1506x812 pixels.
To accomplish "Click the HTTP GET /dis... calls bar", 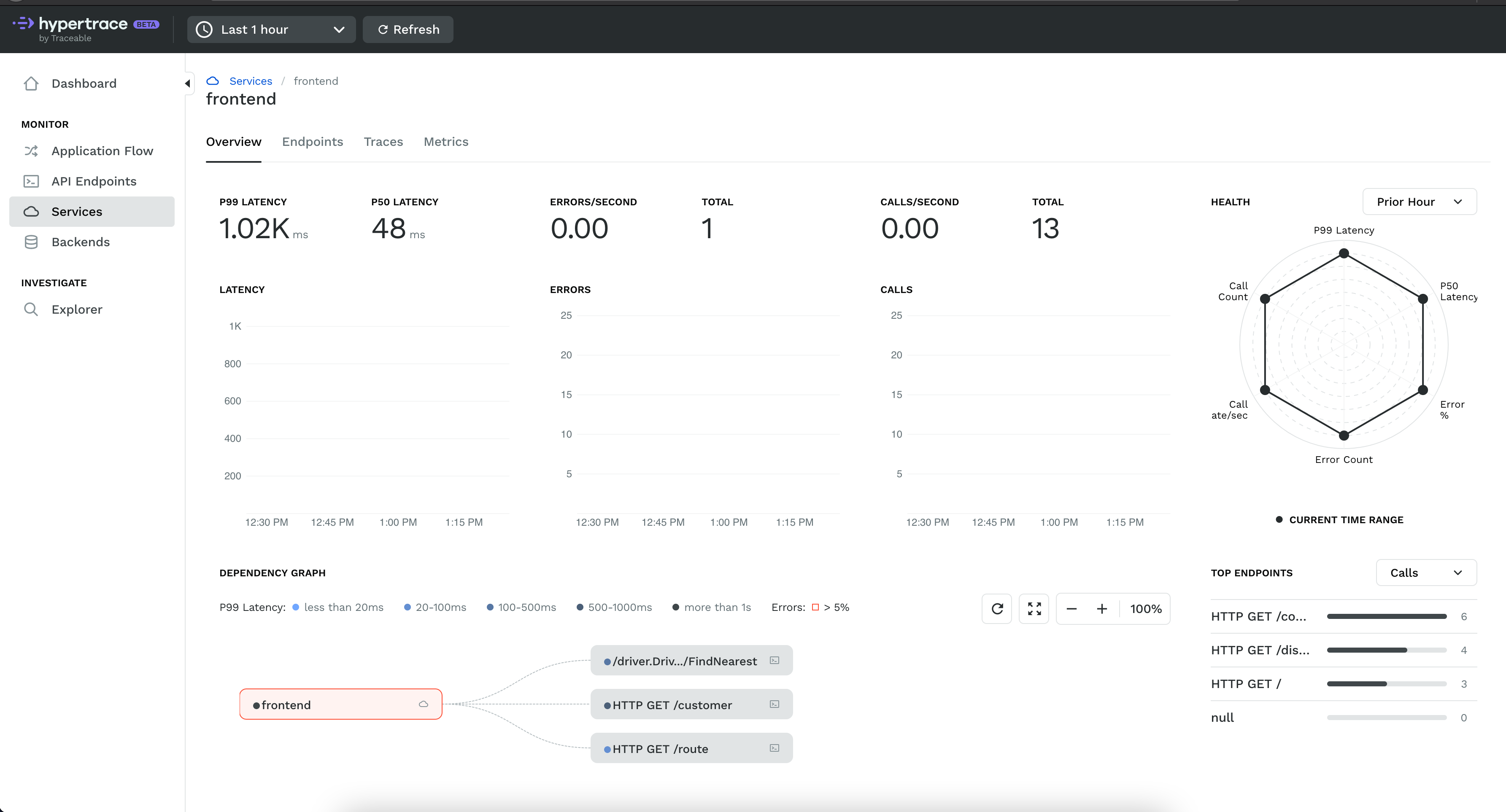I will tap(1387, 650).
